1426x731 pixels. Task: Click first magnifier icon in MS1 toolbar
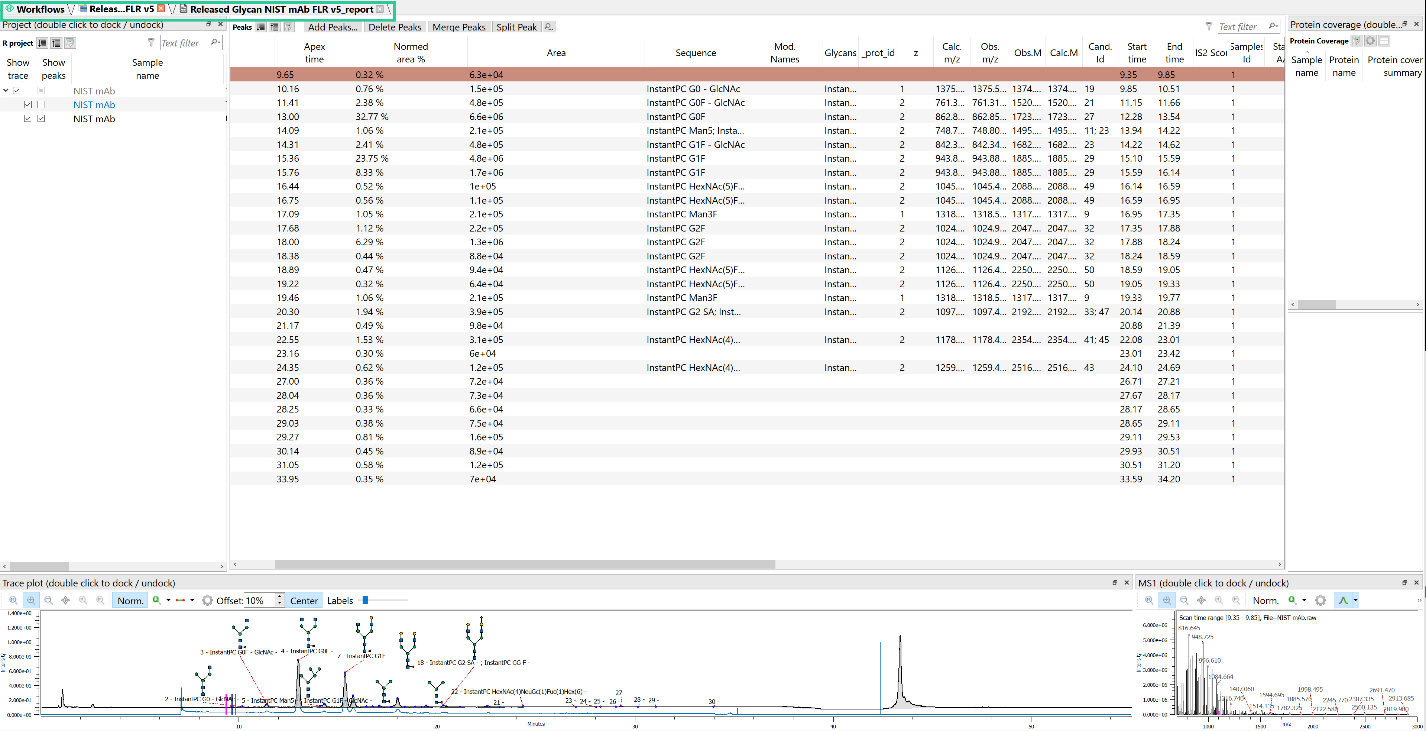(1148, 600)
